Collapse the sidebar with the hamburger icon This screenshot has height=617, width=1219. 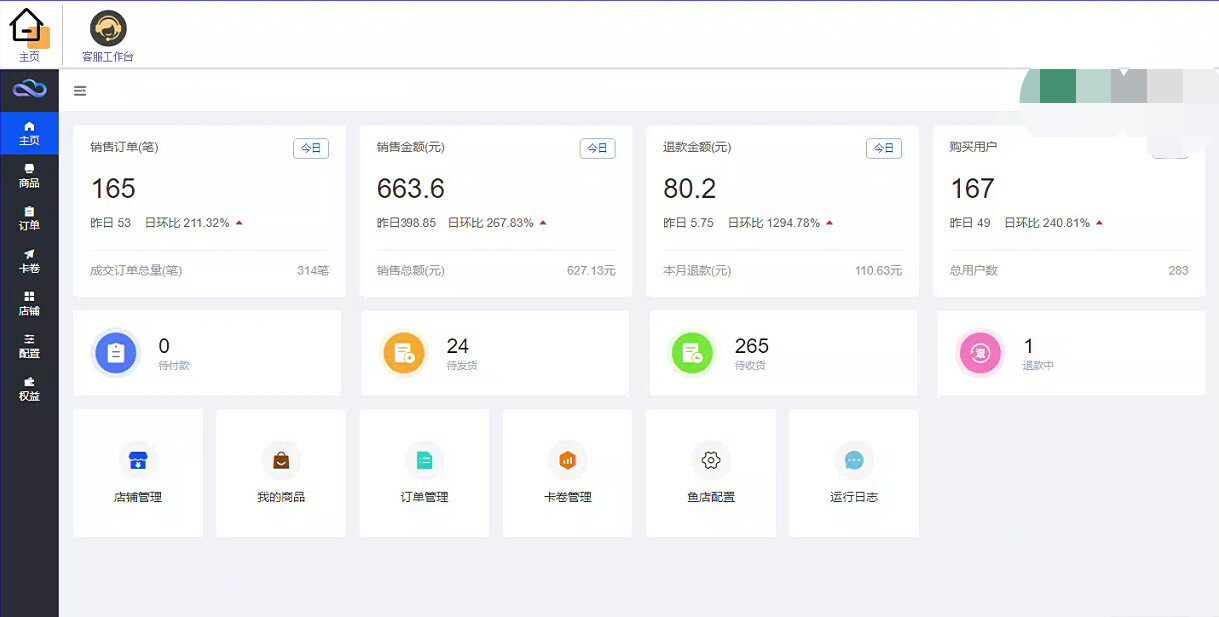coord(80,91)
